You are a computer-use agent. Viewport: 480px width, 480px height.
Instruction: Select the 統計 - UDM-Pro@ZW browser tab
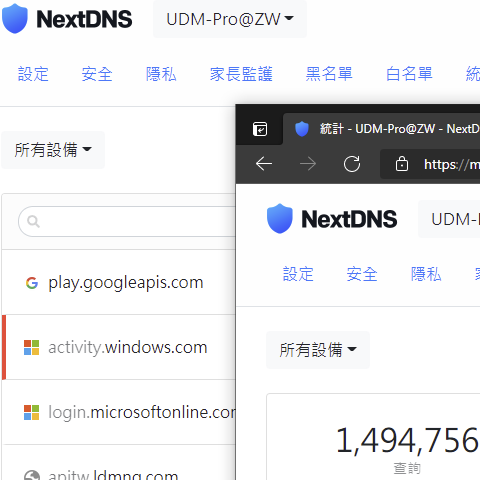pyautogui.click(x=381, y=129)
